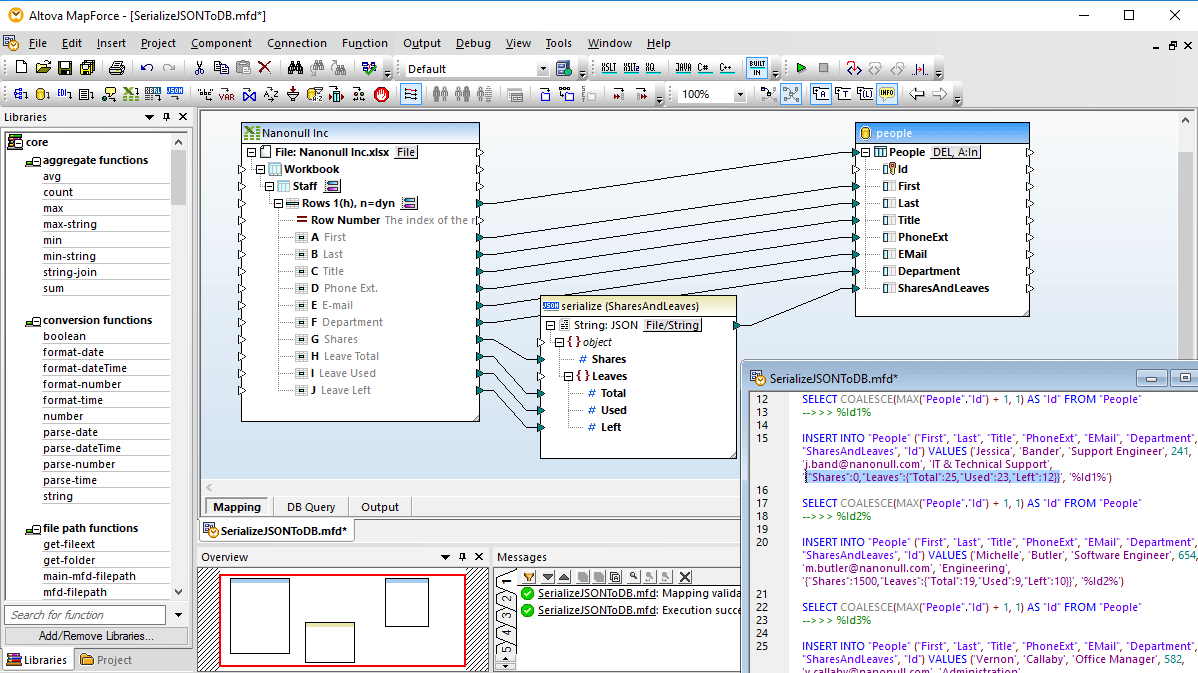1198x673 pixels.
Task: Switch to the Project tab
Action: point(106,659)
